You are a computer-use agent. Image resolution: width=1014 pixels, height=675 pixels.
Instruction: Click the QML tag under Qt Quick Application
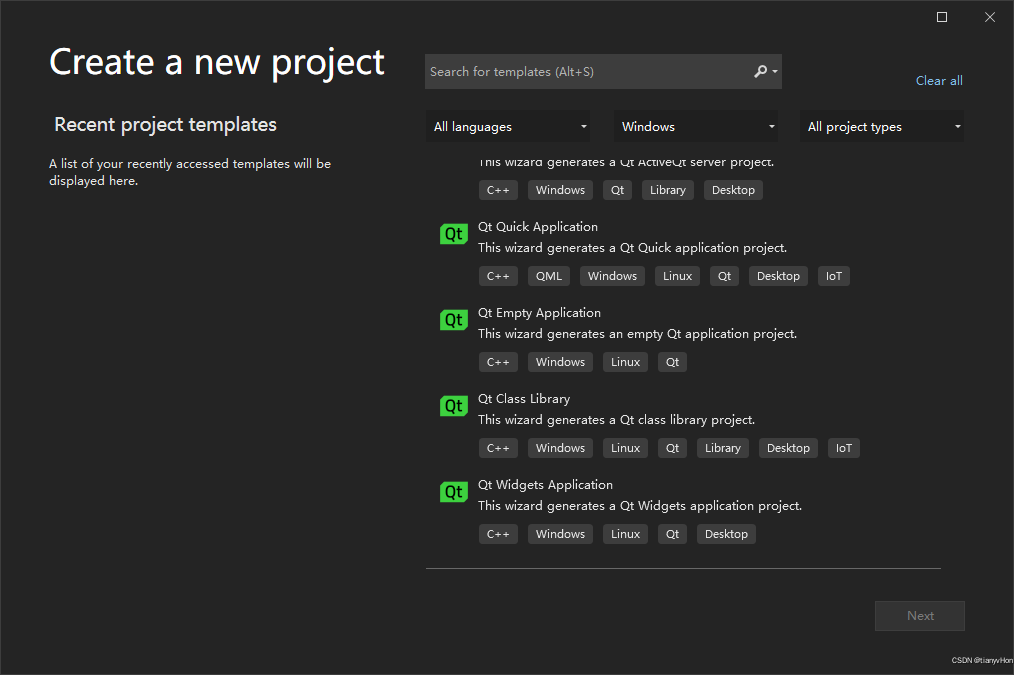pos(549,276)
